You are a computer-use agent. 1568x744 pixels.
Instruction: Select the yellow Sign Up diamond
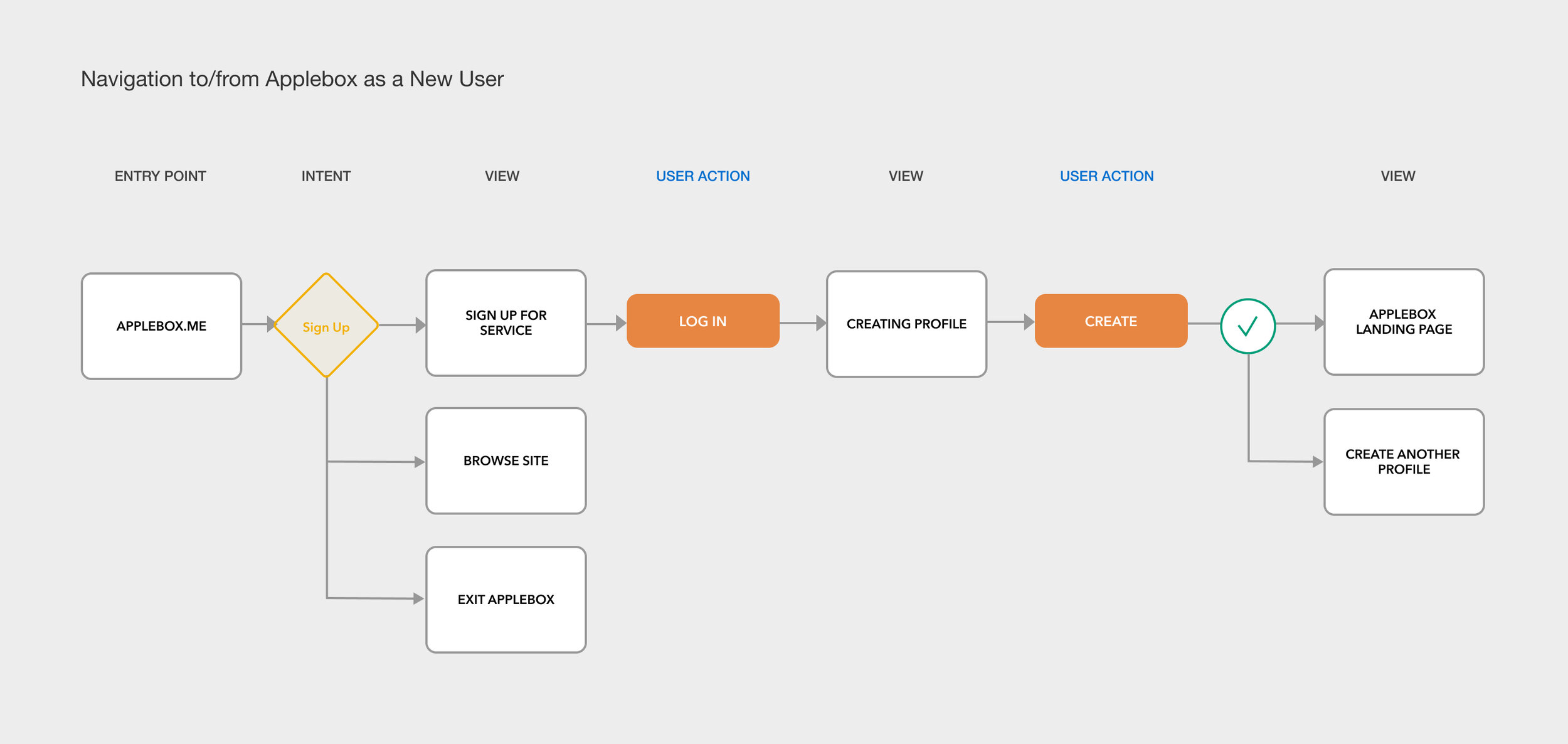tap(326, 325)
